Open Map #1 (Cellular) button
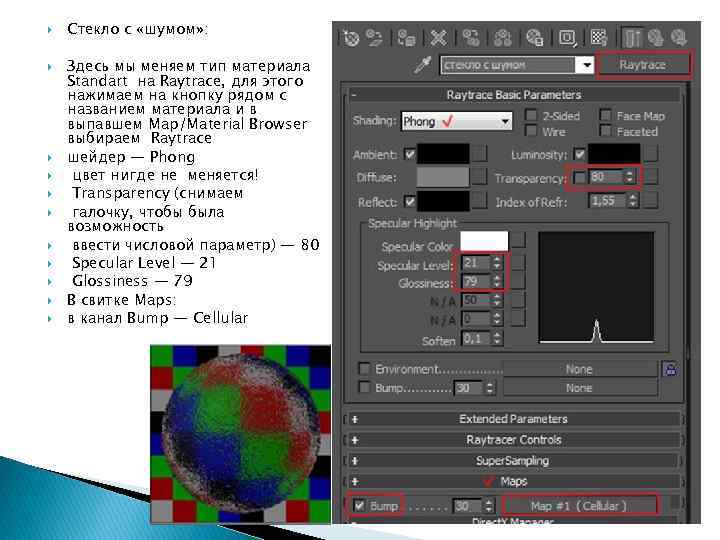Viewport: 720px width, 540px height. point(579,506)
